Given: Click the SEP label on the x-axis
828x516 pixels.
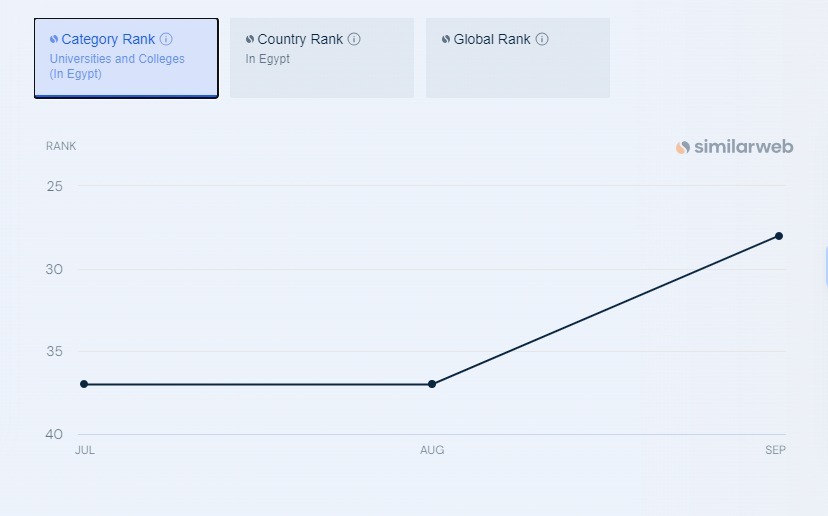Looking at the screenshot, I should (x=776, y=450).
